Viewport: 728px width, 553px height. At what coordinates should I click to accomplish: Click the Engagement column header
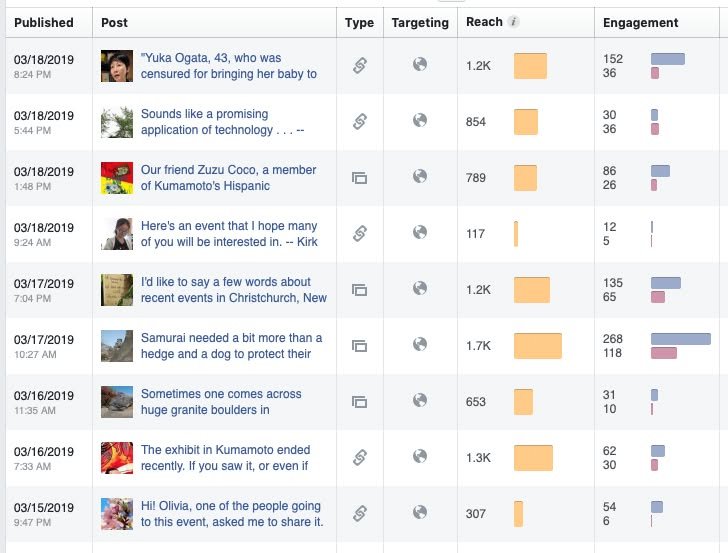(641, 22)
